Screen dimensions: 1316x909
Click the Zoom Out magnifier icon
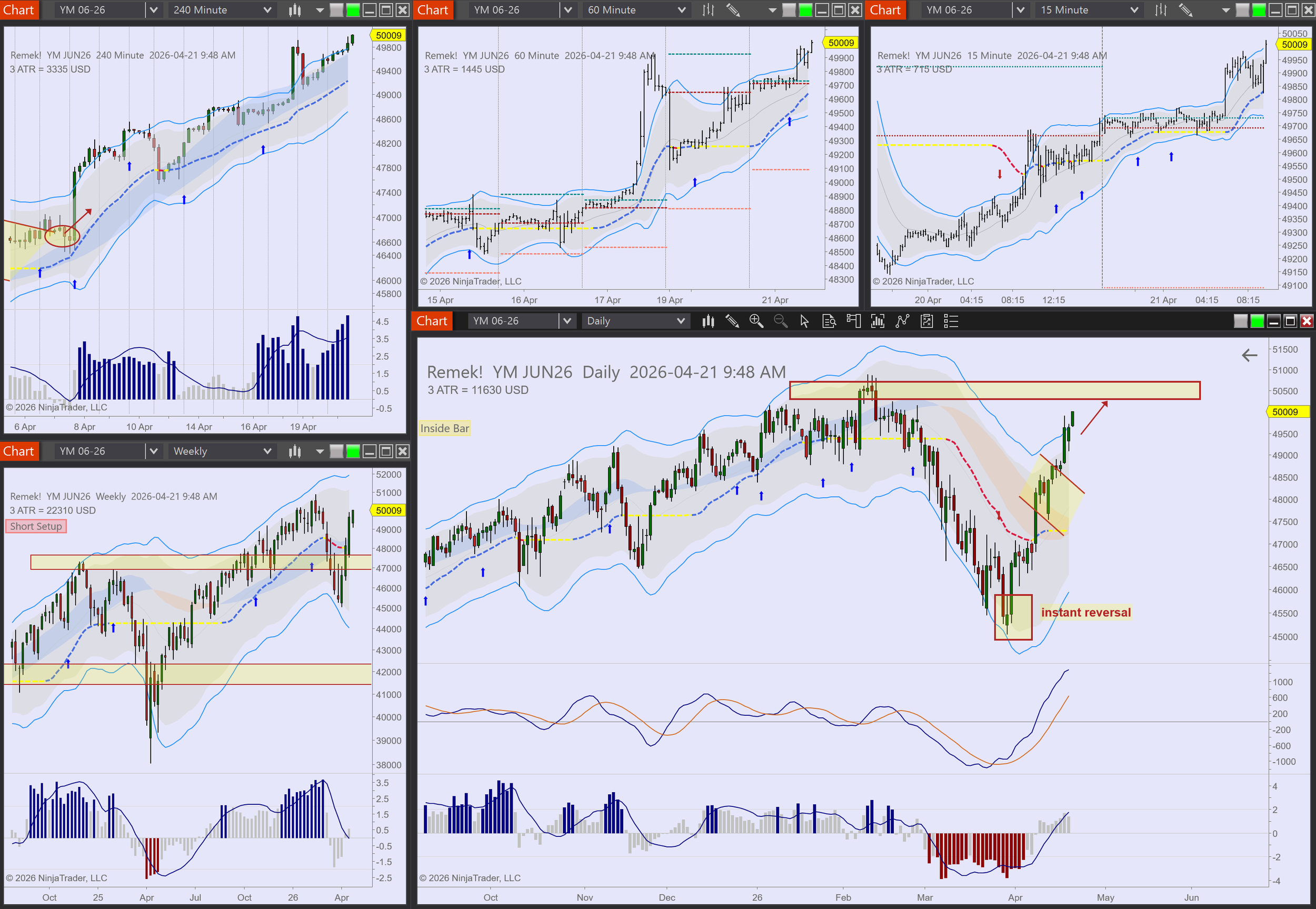(780, 321)
